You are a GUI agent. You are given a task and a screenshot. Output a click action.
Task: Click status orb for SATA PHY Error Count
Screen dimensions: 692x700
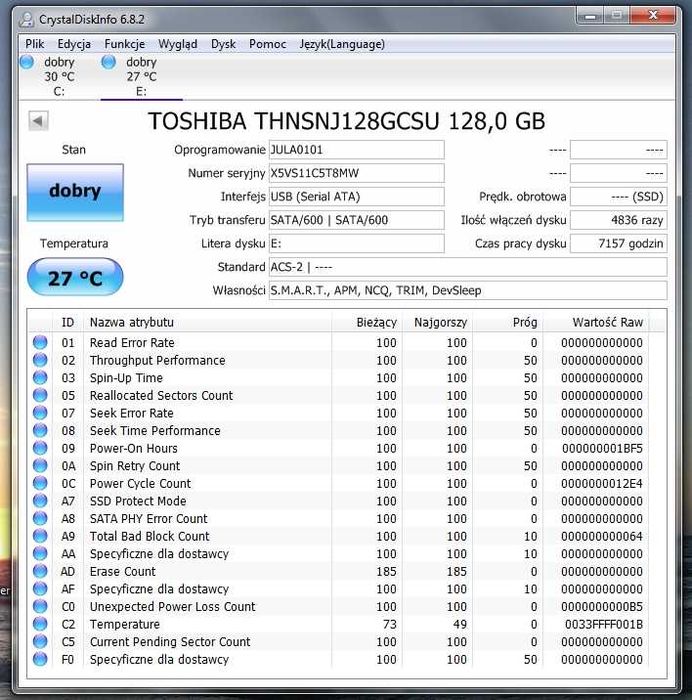point(40,518)
